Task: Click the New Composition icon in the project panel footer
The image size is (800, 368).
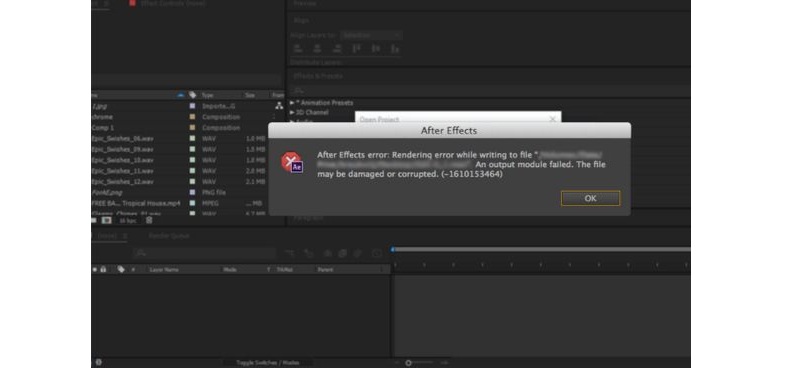Action: [x=107, y=220]
